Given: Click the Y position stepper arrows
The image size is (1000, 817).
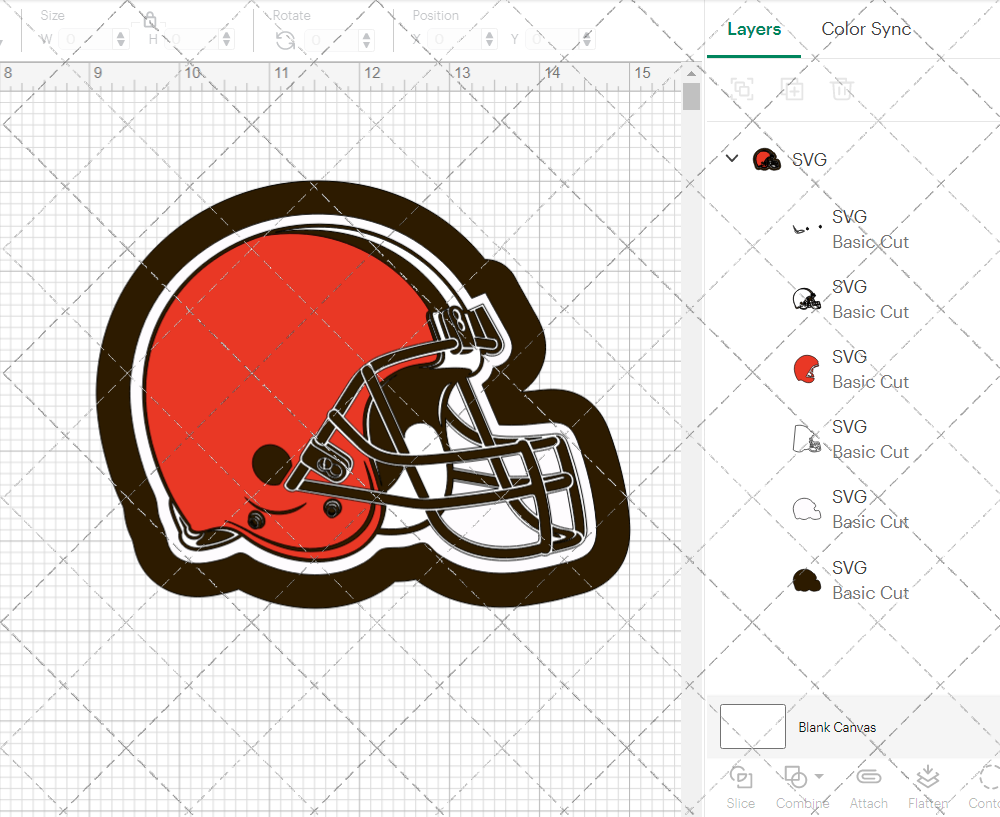Looking at the screenshot, I should pyautogui.click(x=587, y=40).
